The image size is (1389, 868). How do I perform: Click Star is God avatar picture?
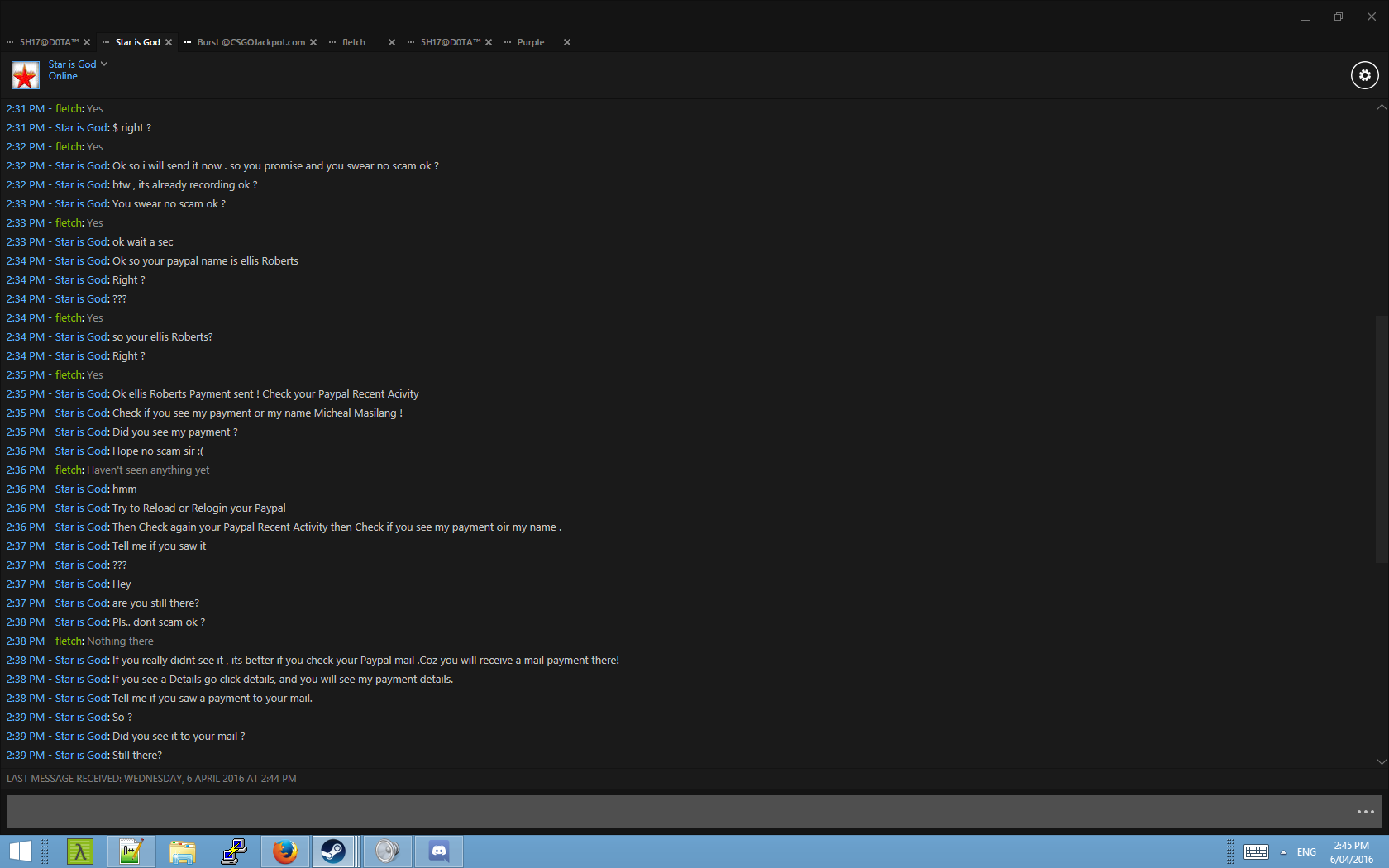(x=25, y=75)
